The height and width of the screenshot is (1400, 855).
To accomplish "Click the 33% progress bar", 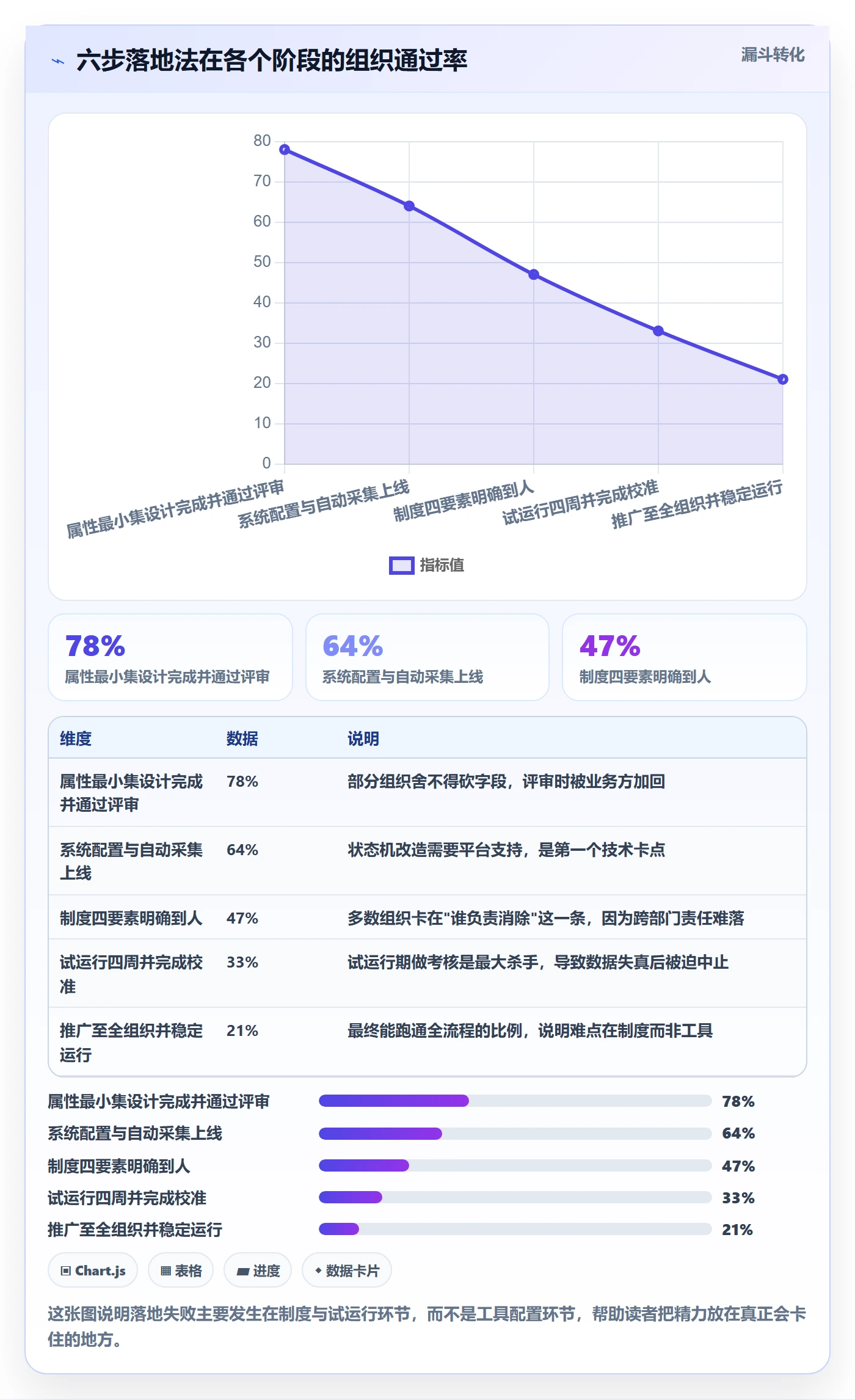I will (515, 1197).
